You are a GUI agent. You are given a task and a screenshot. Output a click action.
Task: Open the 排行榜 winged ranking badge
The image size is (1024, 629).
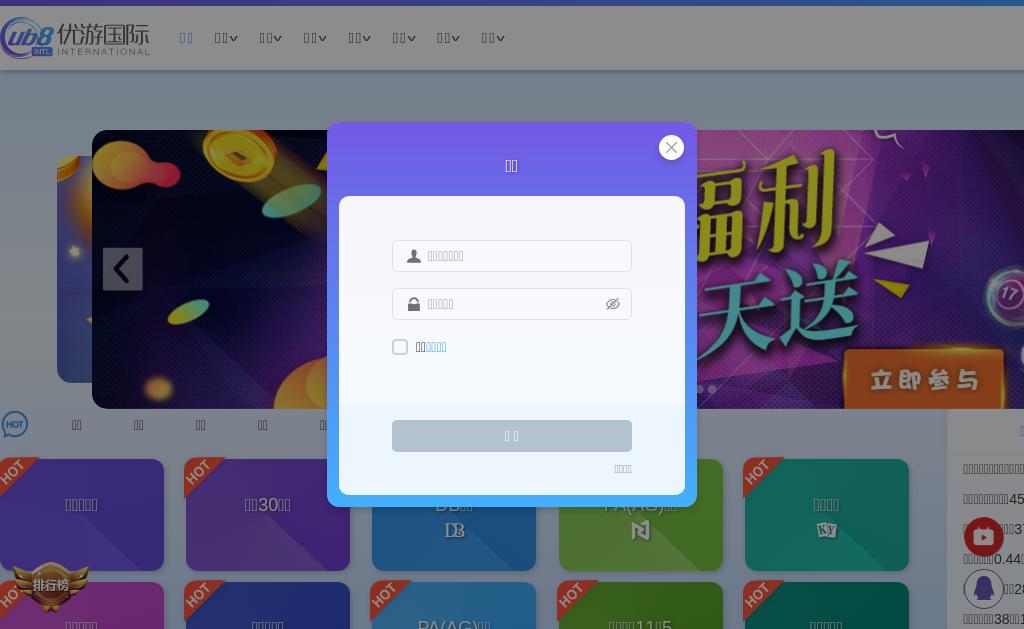point(50,586)
